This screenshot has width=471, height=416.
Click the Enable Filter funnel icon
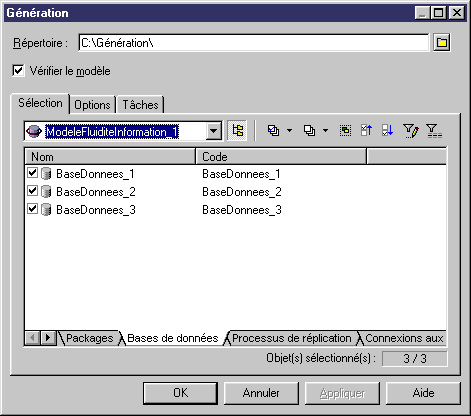[434, 130]
